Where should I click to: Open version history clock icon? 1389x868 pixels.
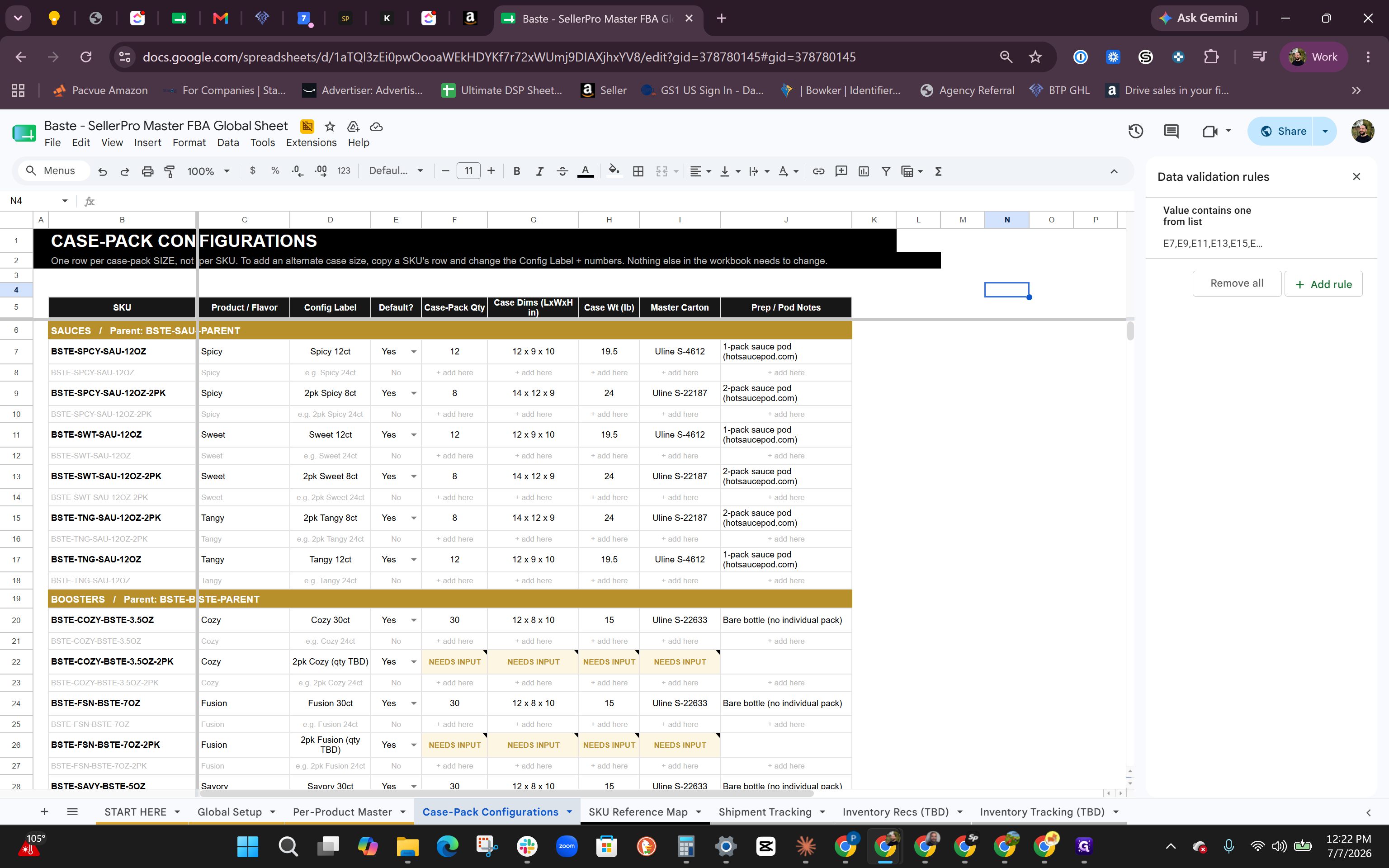click(x=1135, y=132)
